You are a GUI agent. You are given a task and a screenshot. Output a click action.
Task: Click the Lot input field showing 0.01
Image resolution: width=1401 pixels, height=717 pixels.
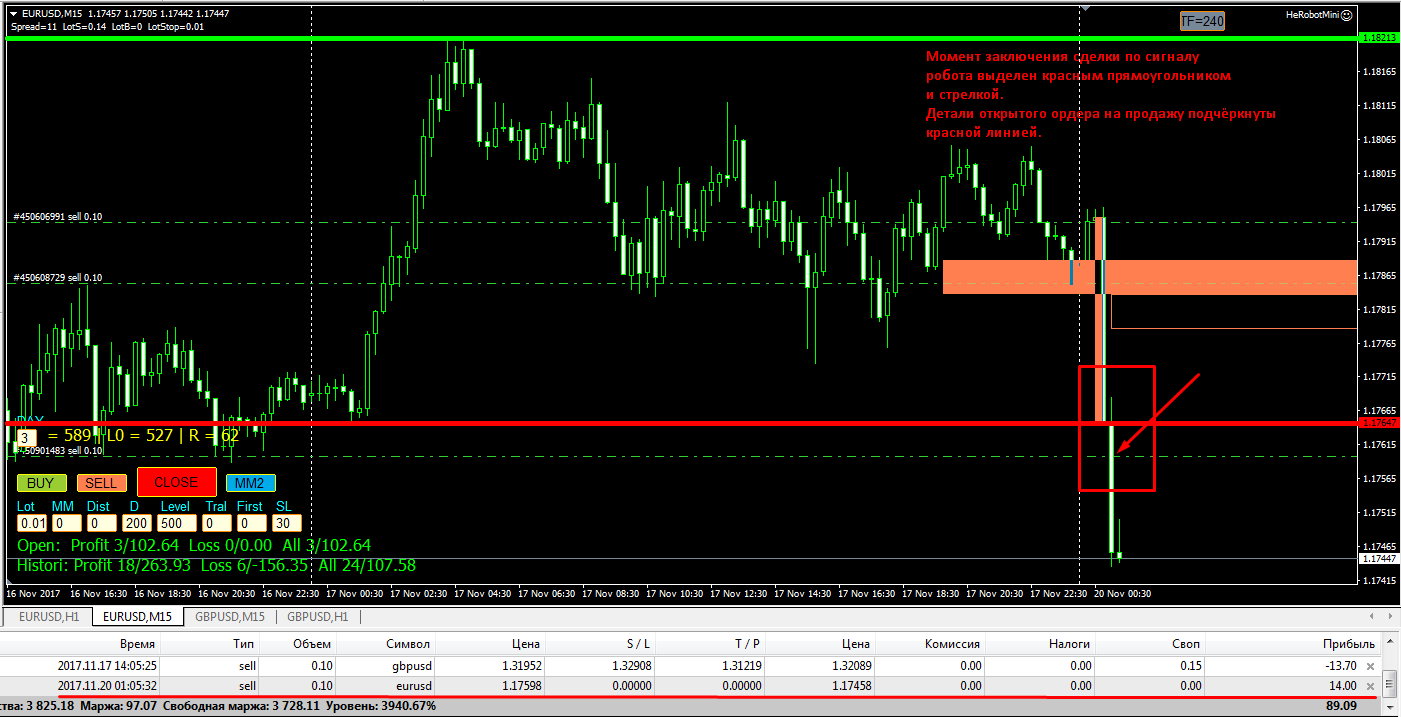(32, 523)
